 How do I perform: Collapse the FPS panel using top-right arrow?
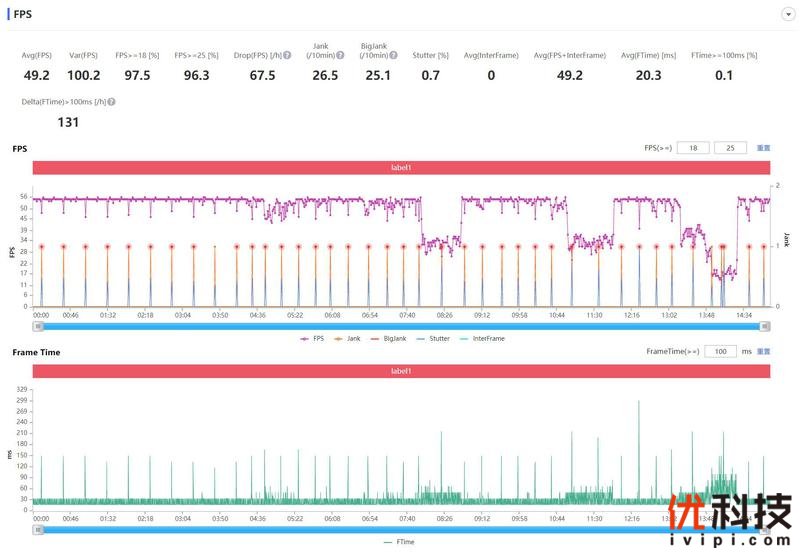point(789,15)
